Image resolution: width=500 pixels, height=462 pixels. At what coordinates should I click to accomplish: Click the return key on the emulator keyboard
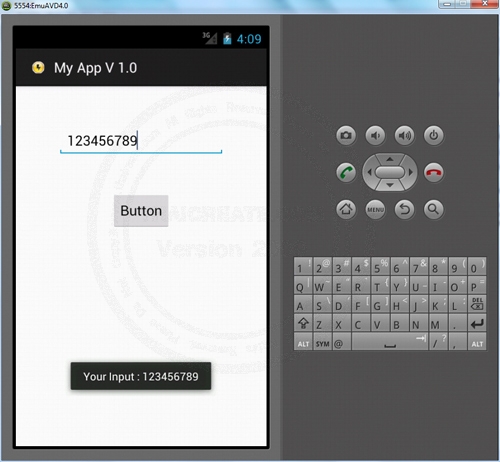coord(477,323)
